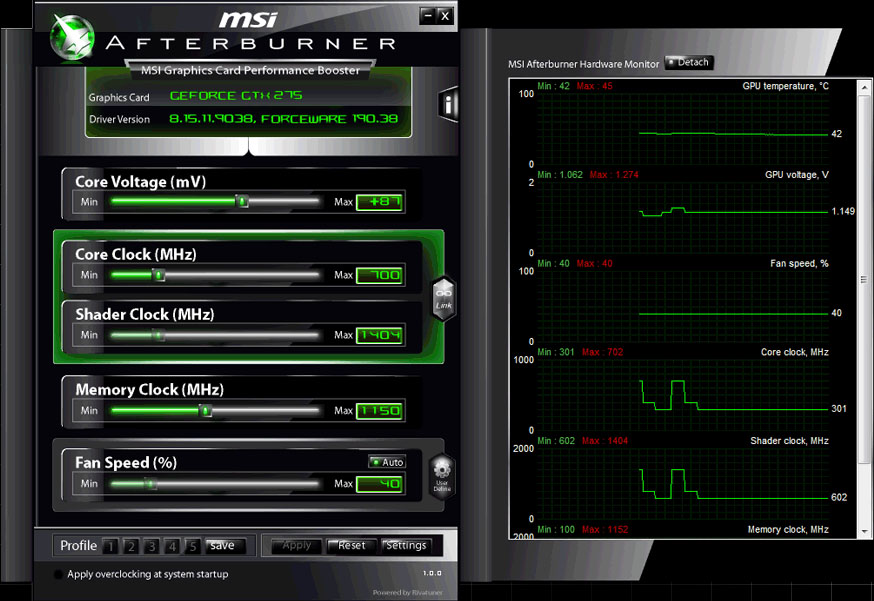This screenshot has width=874, height=601.
Task: Load profile slot 1
Action: [x=110, y=546]
